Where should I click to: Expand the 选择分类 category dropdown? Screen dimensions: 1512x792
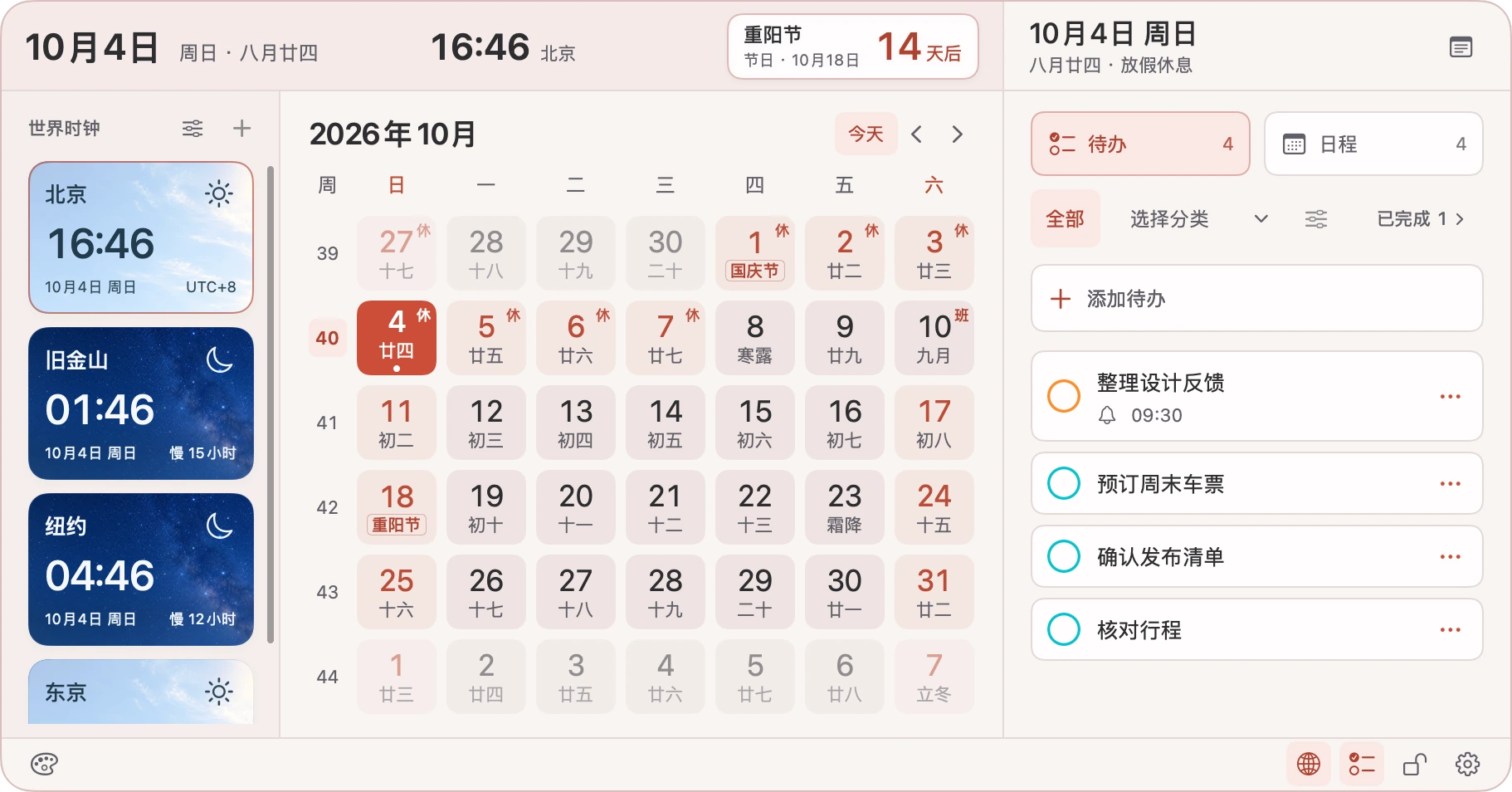pyautogui.click(x=1198, y=219)
